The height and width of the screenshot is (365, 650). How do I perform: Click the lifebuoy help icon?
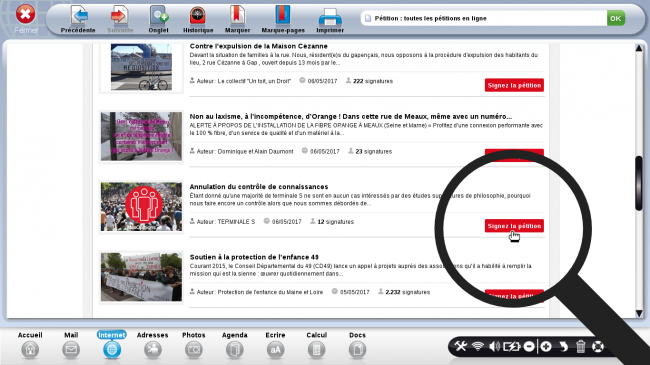[597, 346]
